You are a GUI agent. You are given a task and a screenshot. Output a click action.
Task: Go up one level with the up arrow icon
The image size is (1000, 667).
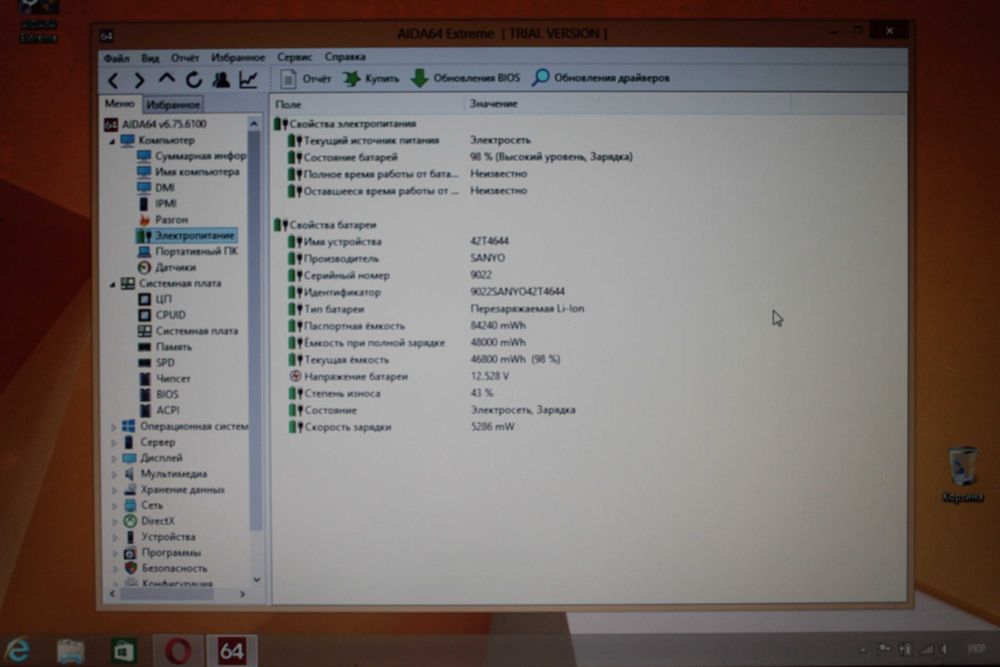tap(166, 79)
